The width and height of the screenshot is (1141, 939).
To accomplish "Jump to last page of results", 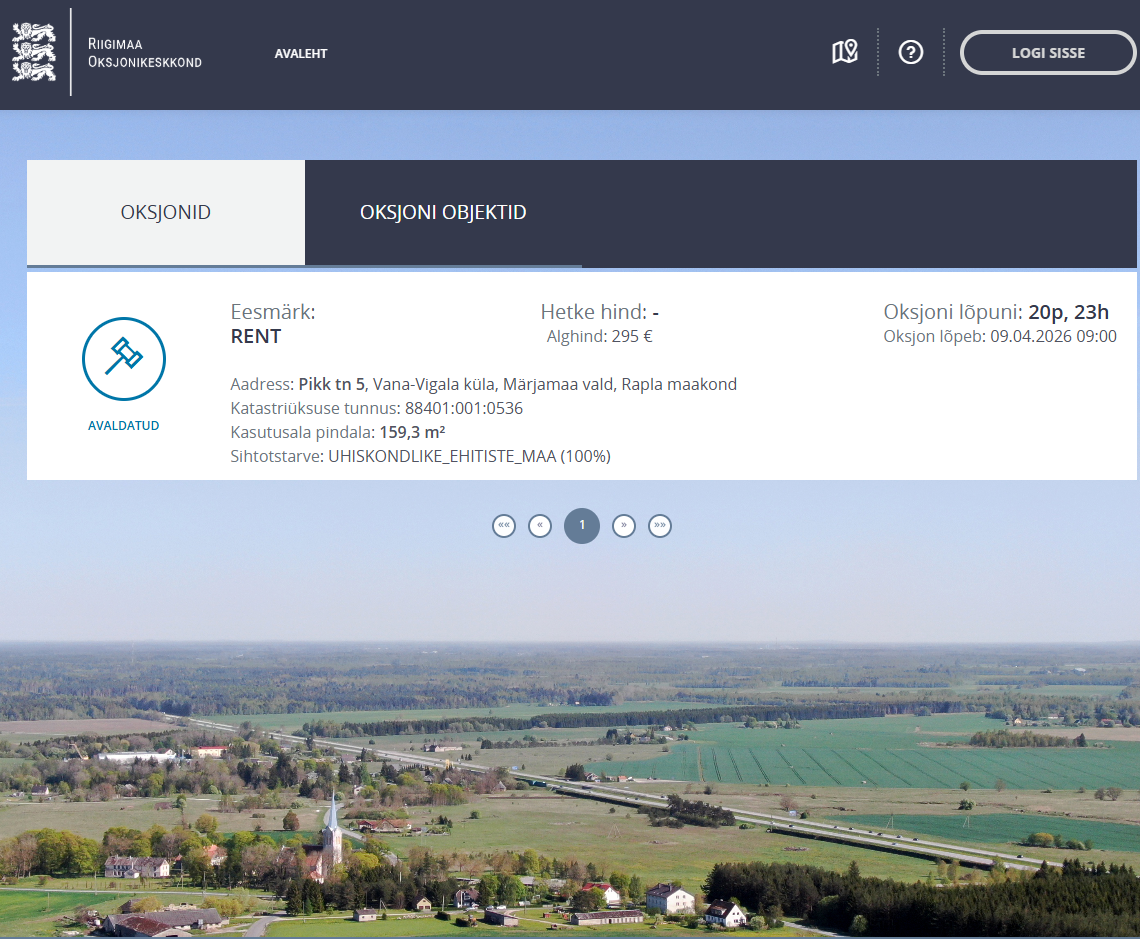I will (x=660, y=526).
